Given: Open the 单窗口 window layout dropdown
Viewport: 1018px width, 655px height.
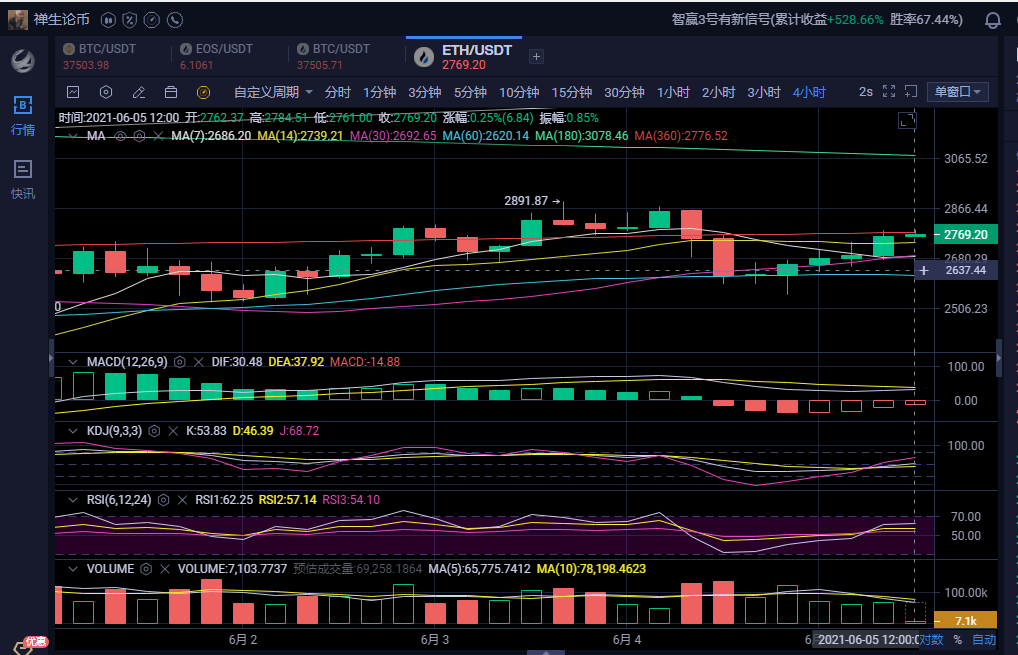Looking at the screenshot, I should tap(958, 92).
